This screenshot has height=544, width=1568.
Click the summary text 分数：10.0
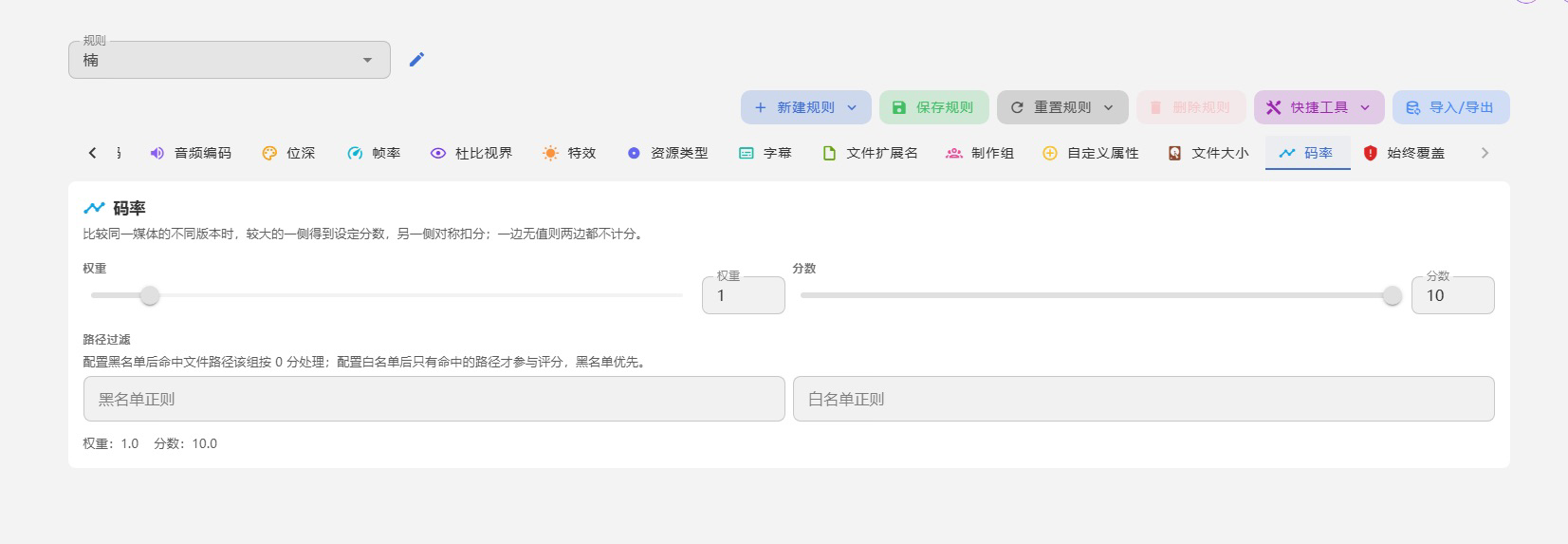[186, 443]
